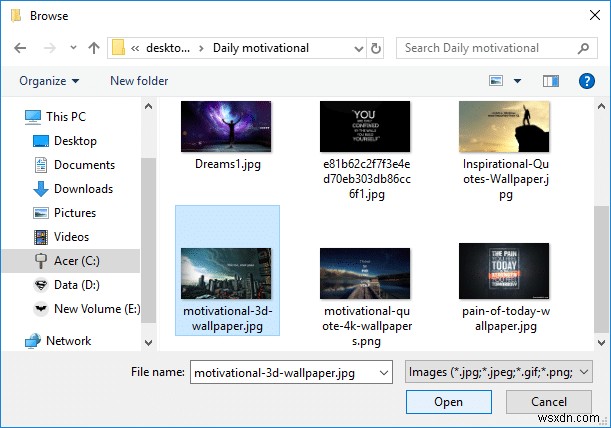
Task: Click the forward navigation arrow
Action: coord(49,48)
